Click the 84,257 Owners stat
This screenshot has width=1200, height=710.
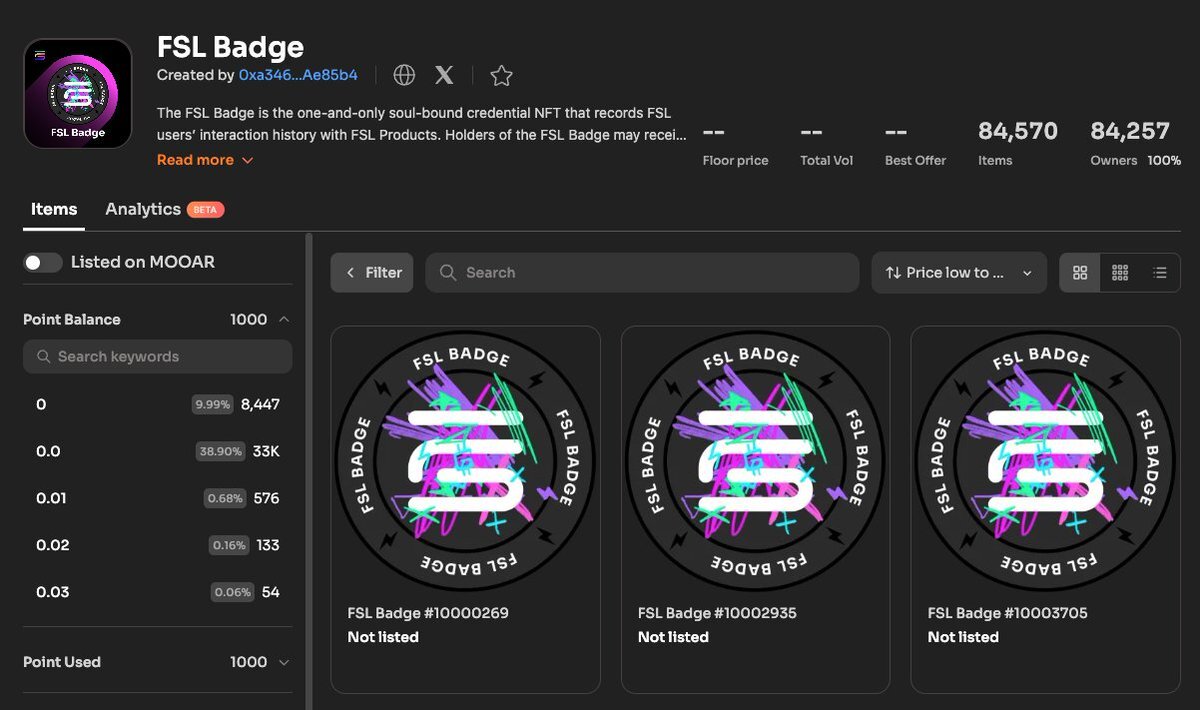coord(1135,143)
